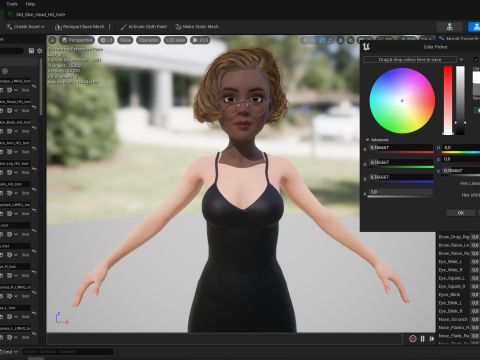Image resolution: width=480 pixels, height=360 pixels.
Task: Click the green G channel value field
Action: (401, 162)
